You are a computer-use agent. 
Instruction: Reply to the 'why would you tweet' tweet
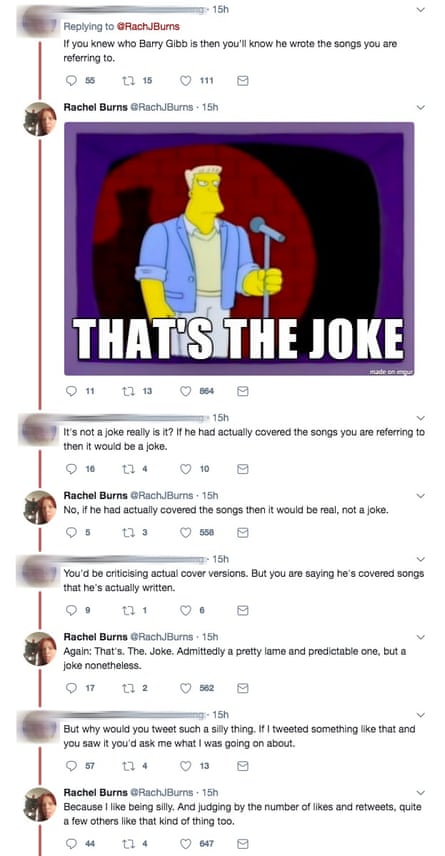(71, 766)
